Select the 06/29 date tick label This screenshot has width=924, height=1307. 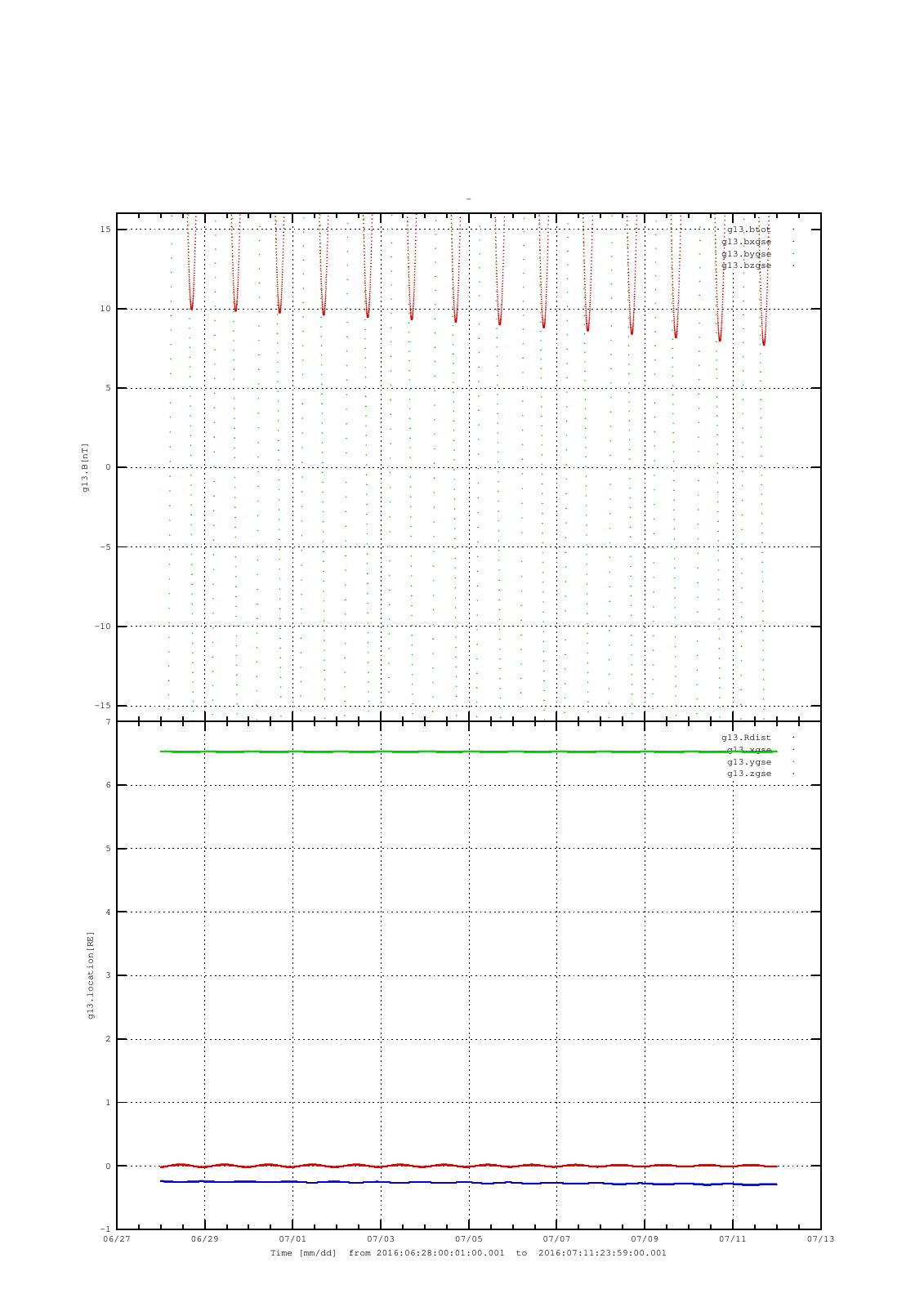pos(204,1239)
